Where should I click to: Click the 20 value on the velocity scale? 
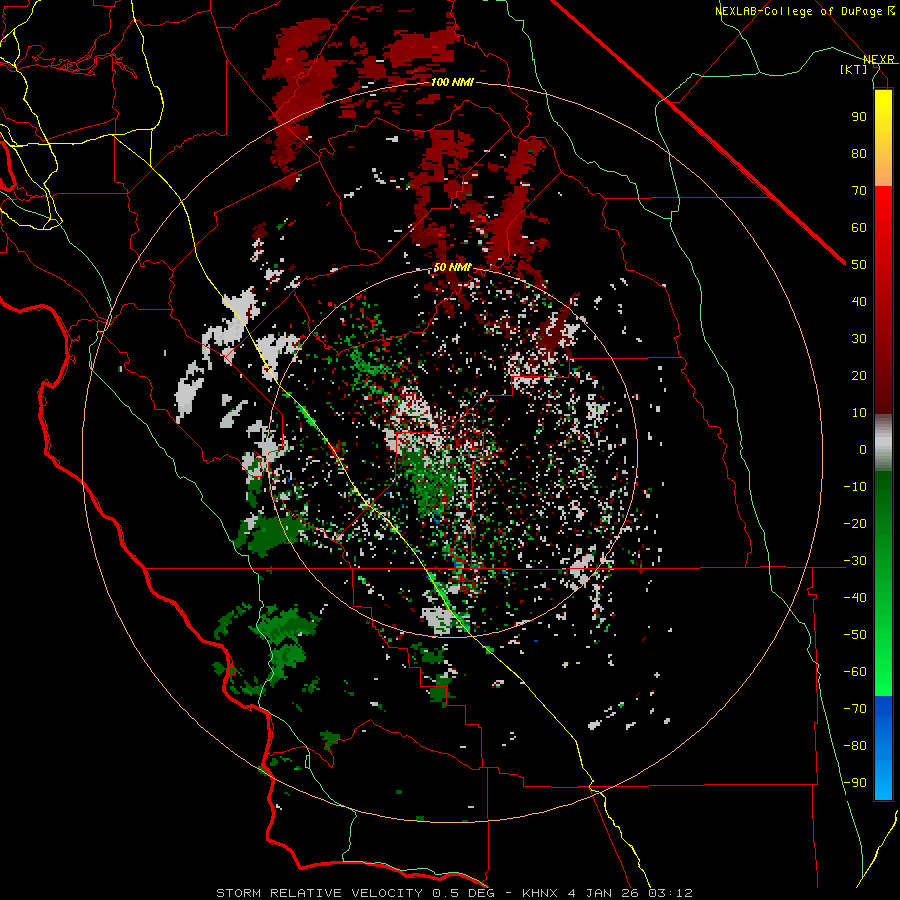click(859, 375)
